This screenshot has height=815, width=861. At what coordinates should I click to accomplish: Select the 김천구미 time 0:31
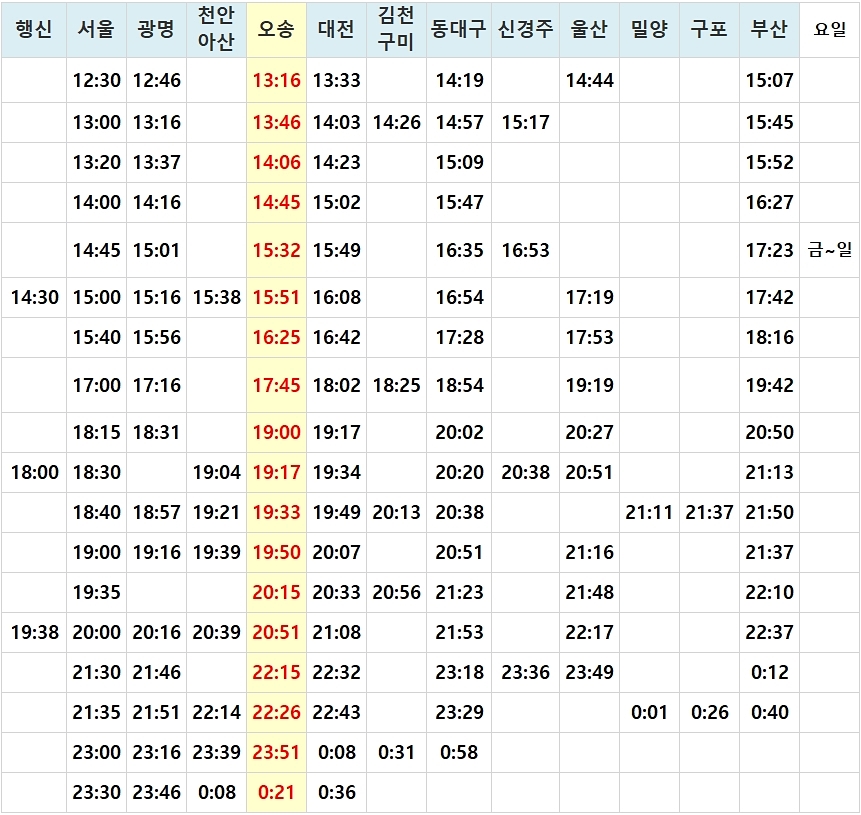(x=396, y=752)
